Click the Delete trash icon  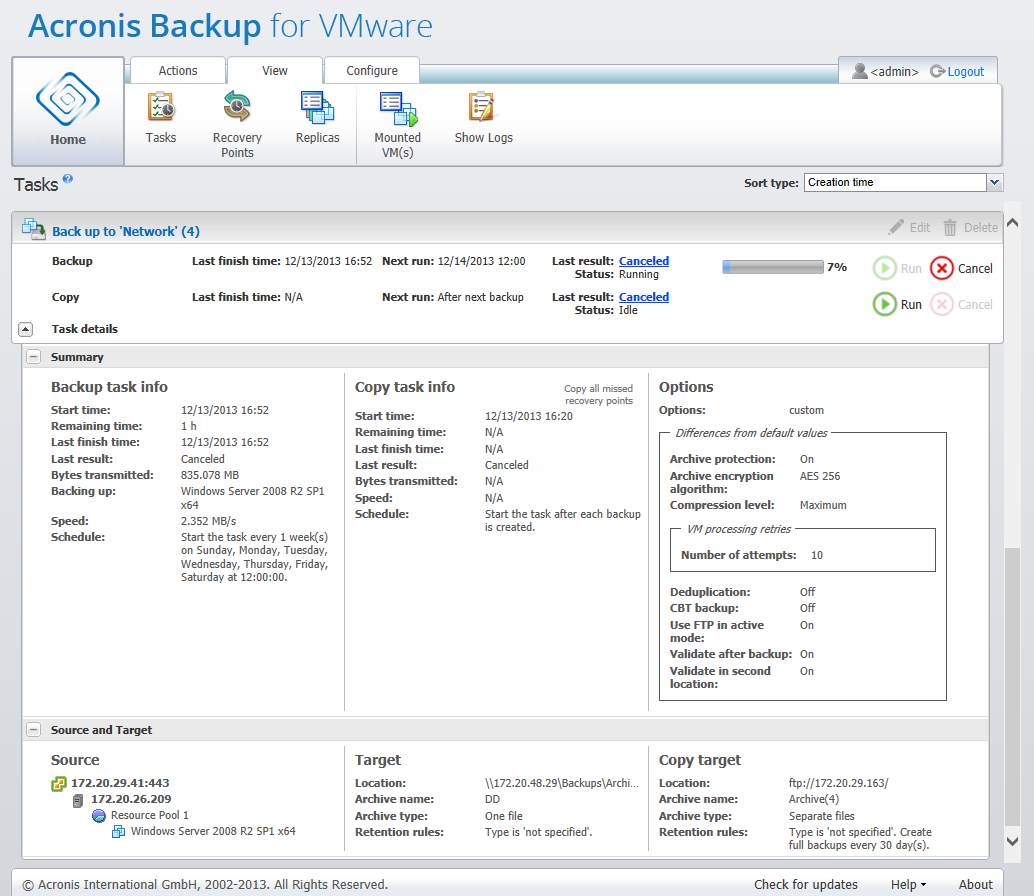[950, 227]
